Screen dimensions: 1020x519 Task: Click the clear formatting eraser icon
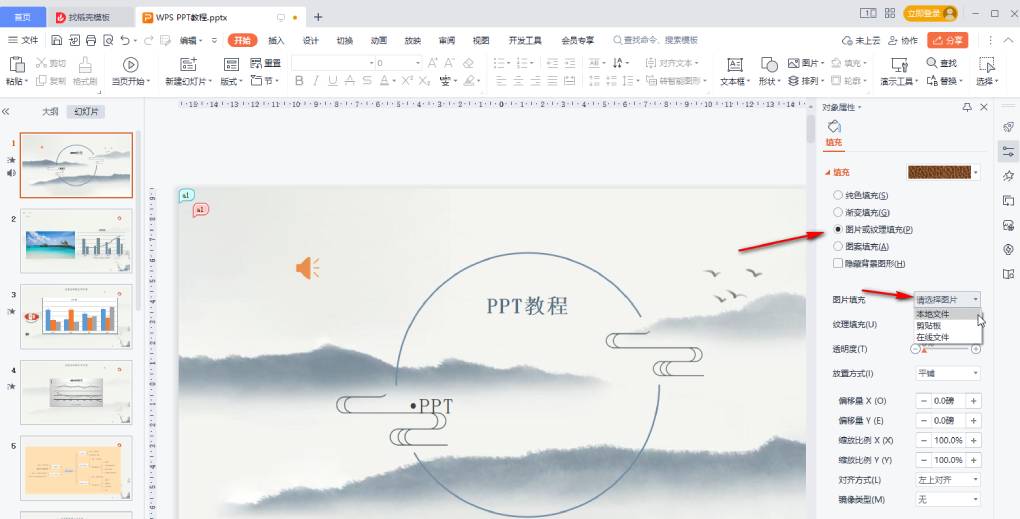[468, 63]
